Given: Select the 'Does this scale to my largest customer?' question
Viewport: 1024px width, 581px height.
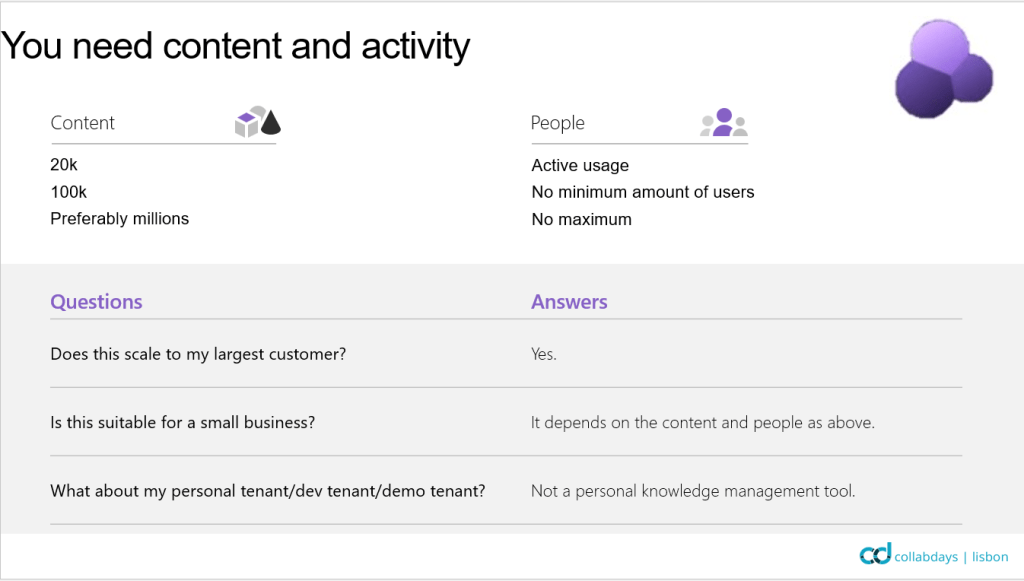Looking at the screenshot, I should pos(198,354).
